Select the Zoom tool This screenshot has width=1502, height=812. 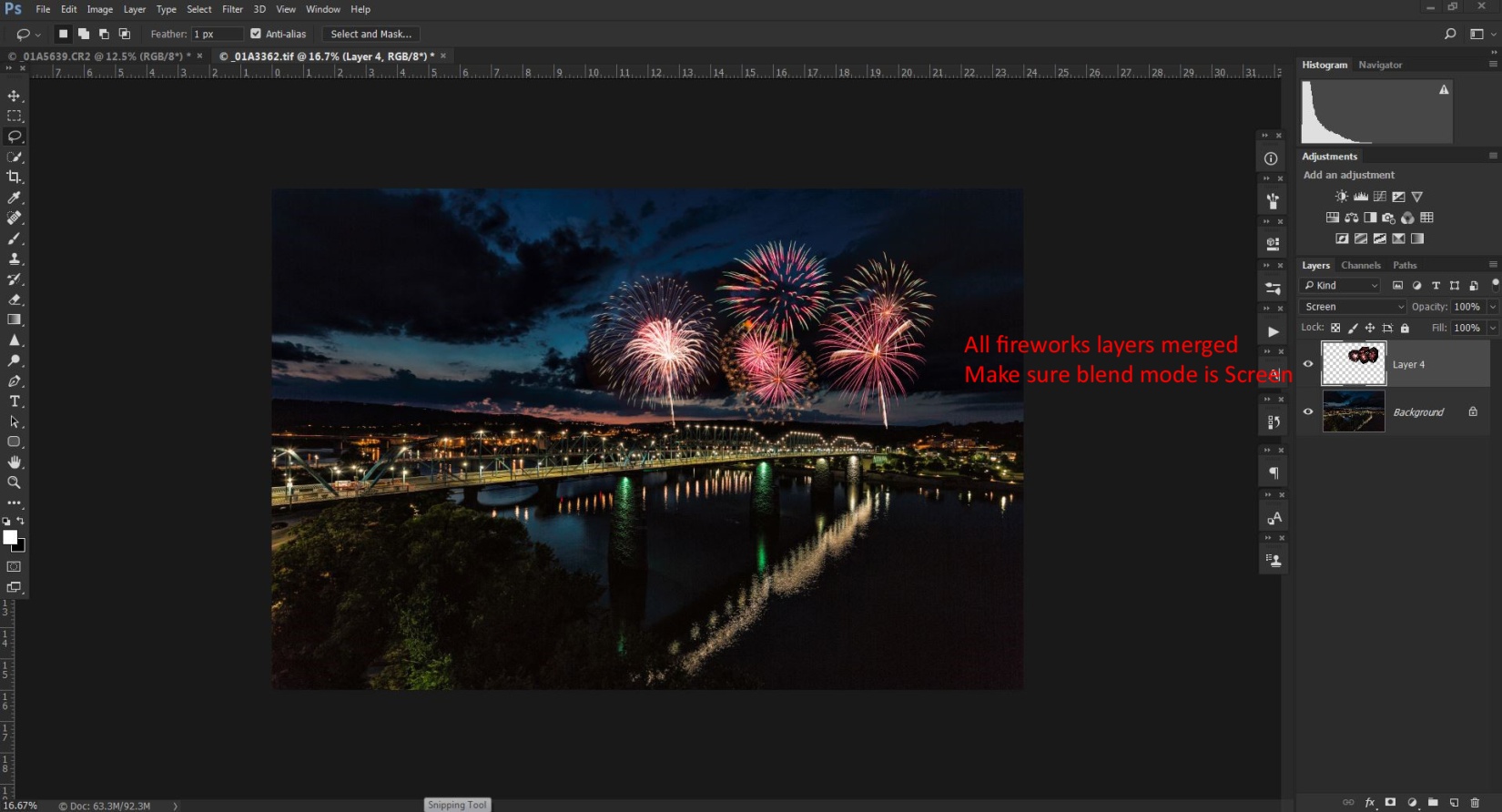[14, 482]
